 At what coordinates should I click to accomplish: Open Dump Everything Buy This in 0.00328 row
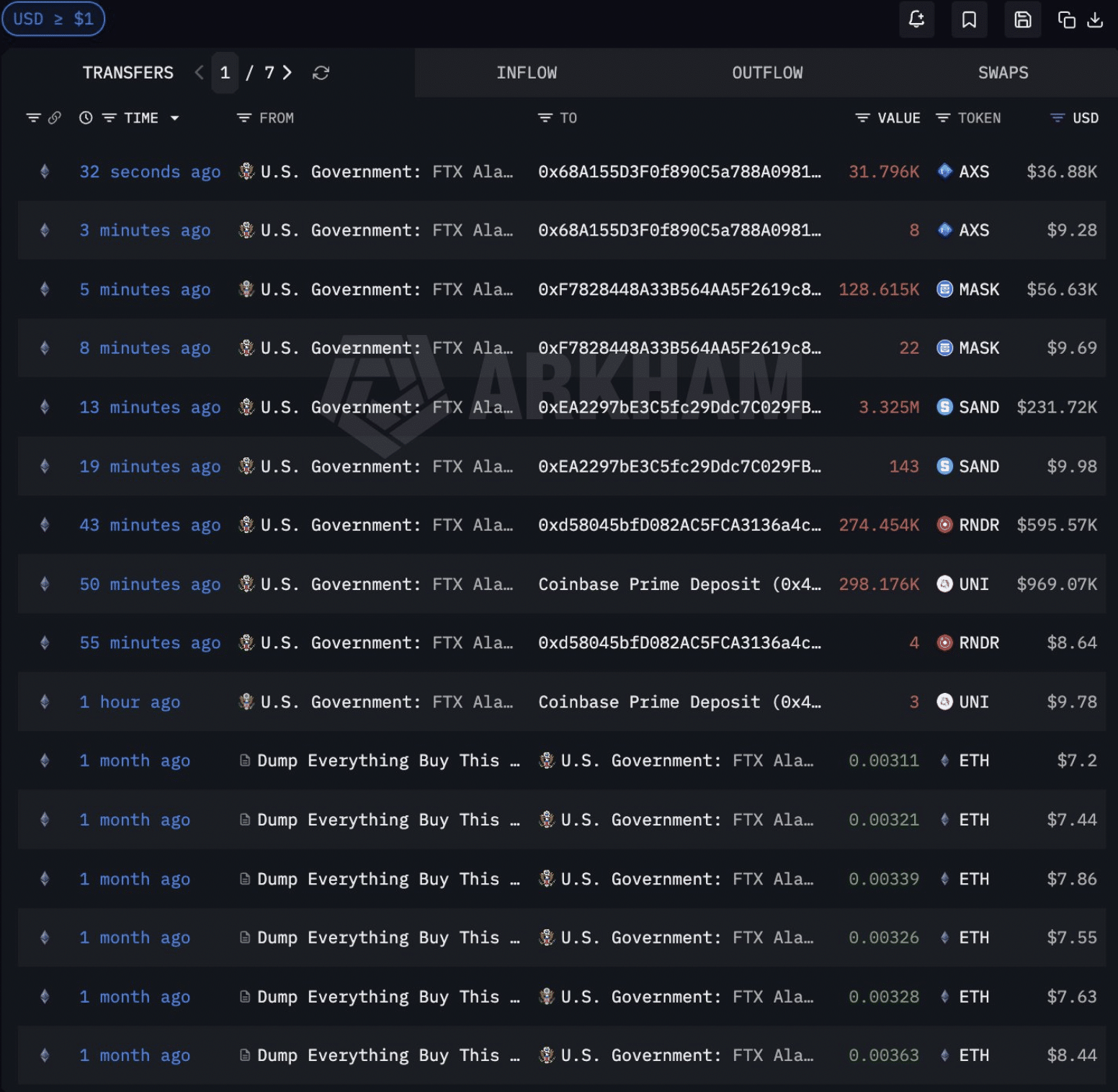(x=388, y=996)
